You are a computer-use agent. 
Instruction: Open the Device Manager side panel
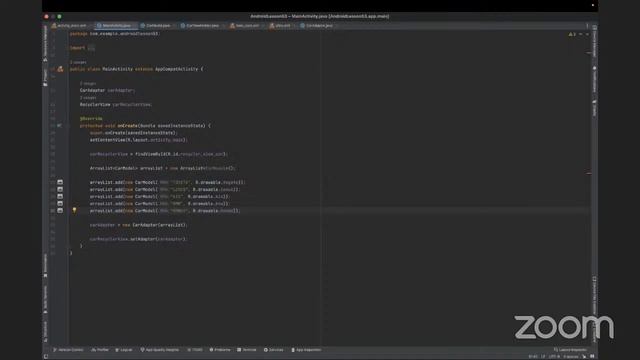[x=594, y=41]
